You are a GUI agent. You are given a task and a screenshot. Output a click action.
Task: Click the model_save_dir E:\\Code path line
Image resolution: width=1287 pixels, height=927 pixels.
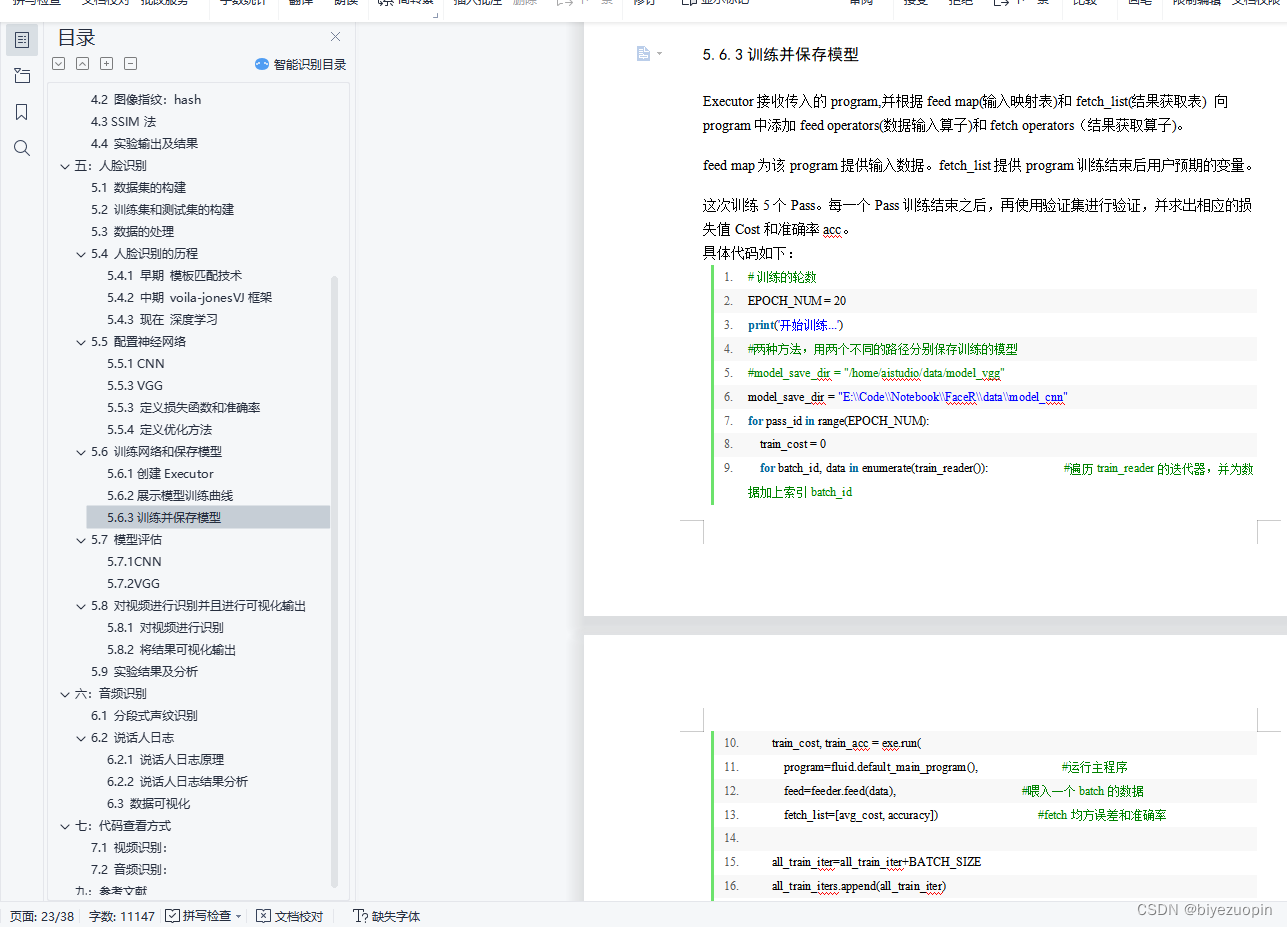click(x=908, y=397)
